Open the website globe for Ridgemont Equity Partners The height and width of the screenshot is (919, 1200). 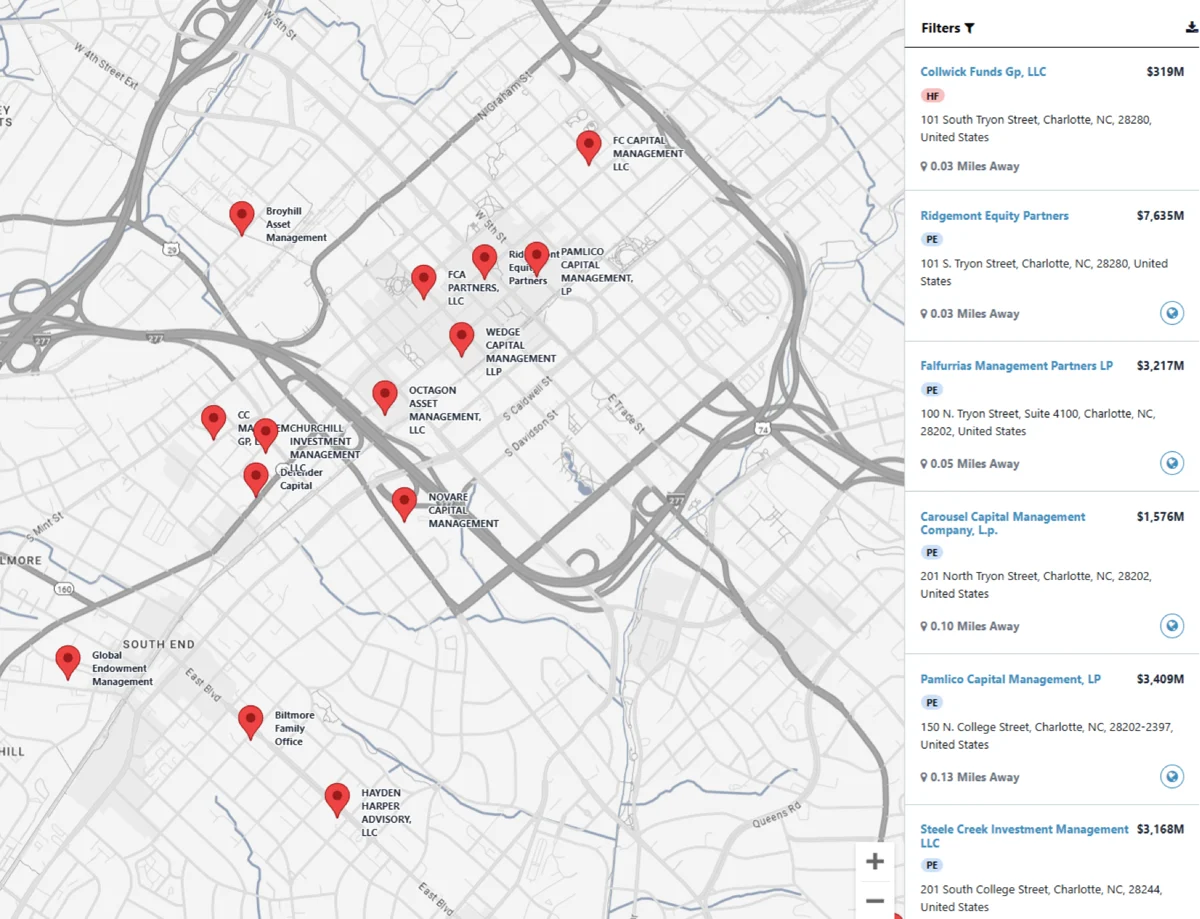pos(1172,313)
